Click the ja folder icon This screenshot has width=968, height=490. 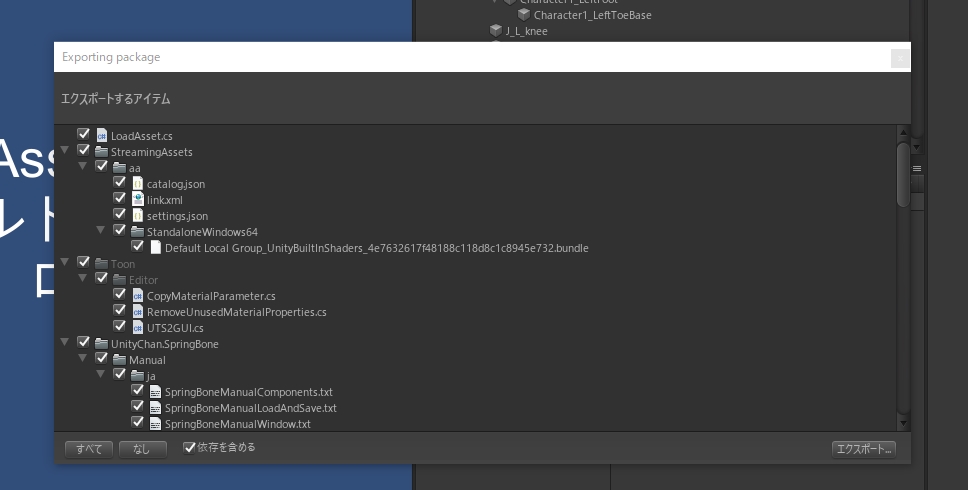[x=138, y=376]
